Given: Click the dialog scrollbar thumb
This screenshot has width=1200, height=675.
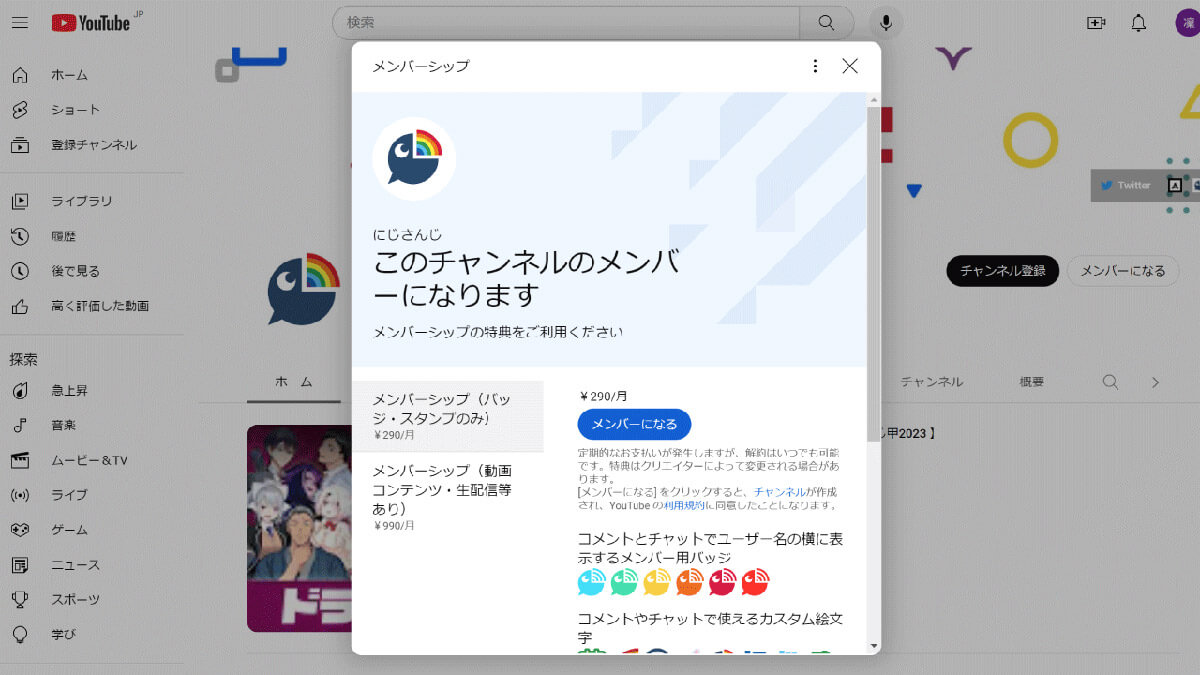Looking at the screenshot, I should [x=873, y=275].
